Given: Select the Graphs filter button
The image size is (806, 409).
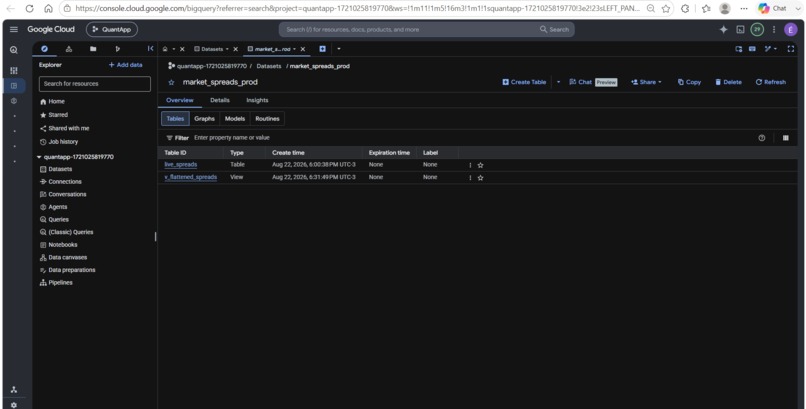Looking at the screenshot, I should point(204,119).
